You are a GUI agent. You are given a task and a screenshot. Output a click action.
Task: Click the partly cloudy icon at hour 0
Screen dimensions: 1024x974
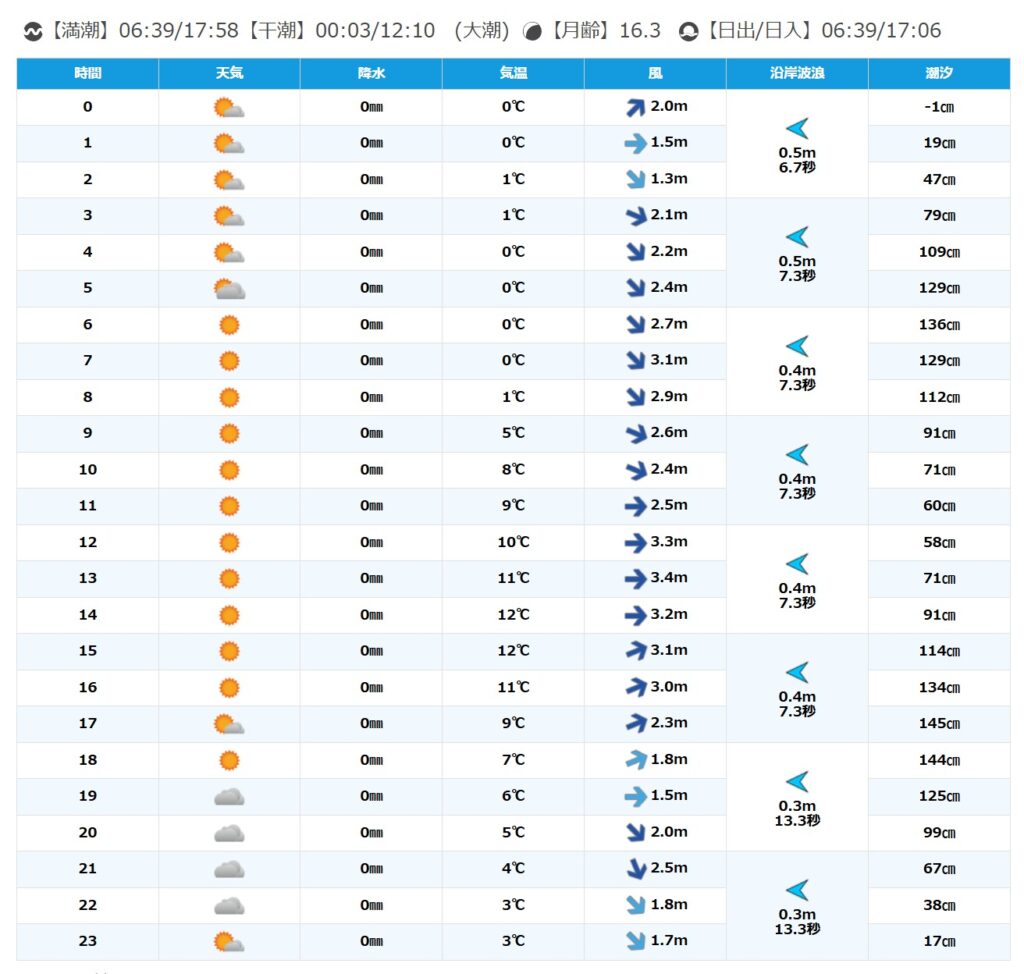point(229,107)
